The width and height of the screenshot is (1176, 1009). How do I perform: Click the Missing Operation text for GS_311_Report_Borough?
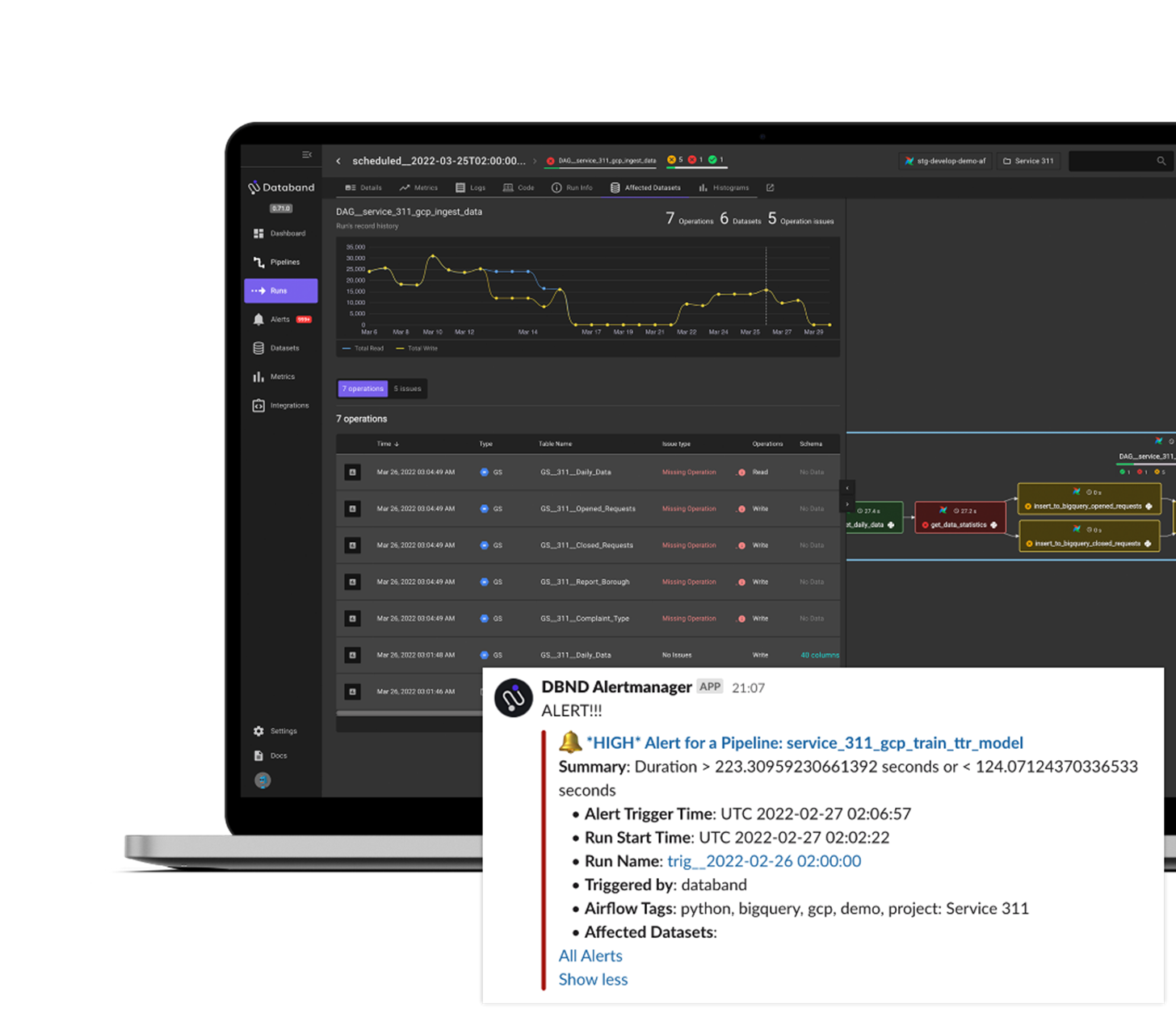pos(689,582)
